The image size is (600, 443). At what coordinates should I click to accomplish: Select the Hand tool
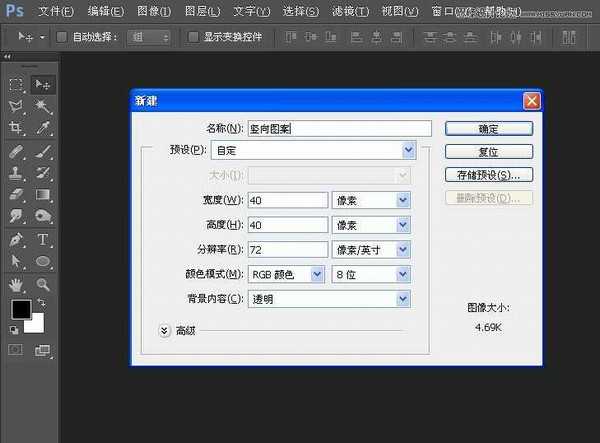pyautogui.click(x=16, y=285)
